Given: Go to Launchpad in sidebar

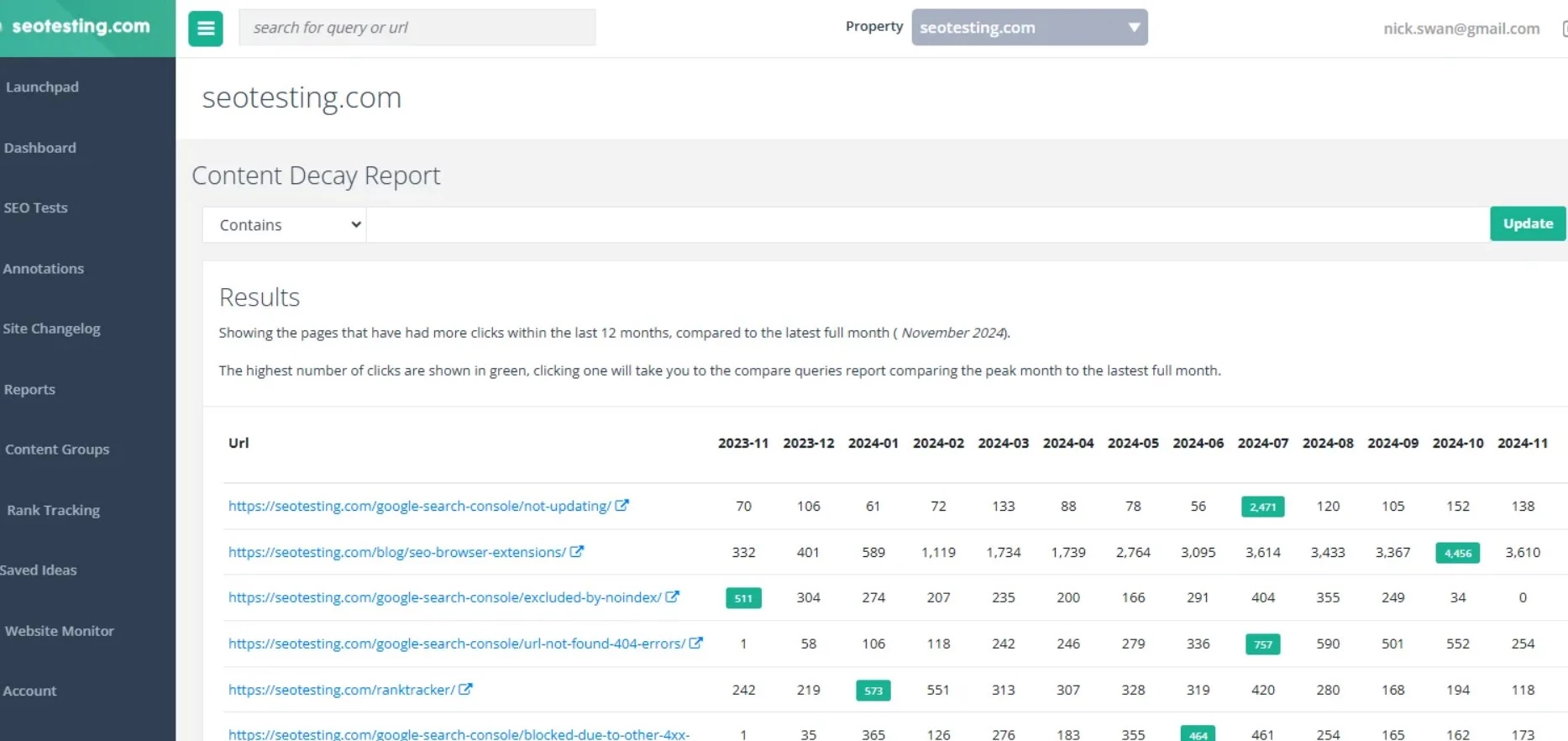Looking at the screenshot, I should (x=42, y=87).
